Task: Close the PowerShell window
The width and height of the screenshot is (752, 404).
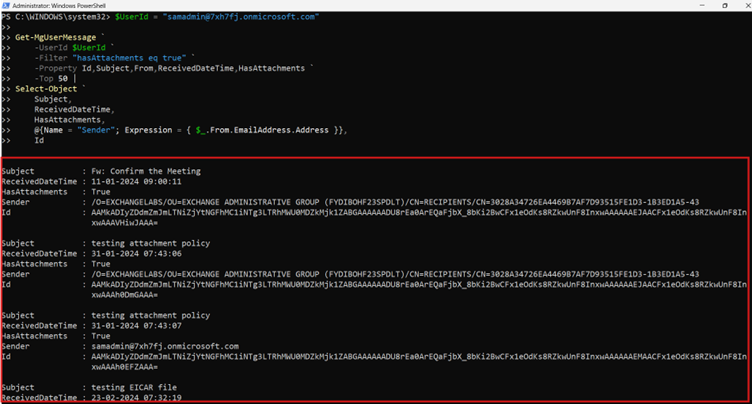Action: point(747,5)
